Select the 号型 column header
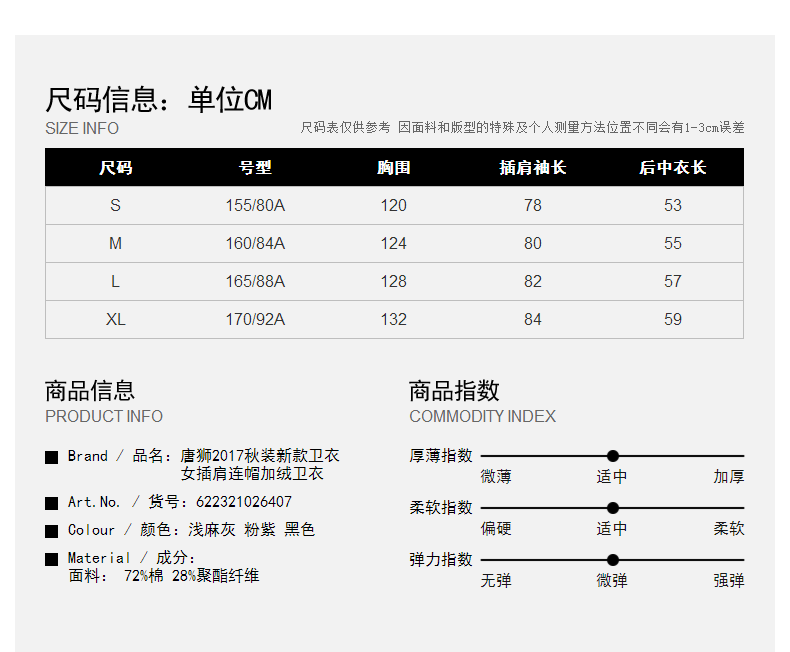 (x=255, y=167)
